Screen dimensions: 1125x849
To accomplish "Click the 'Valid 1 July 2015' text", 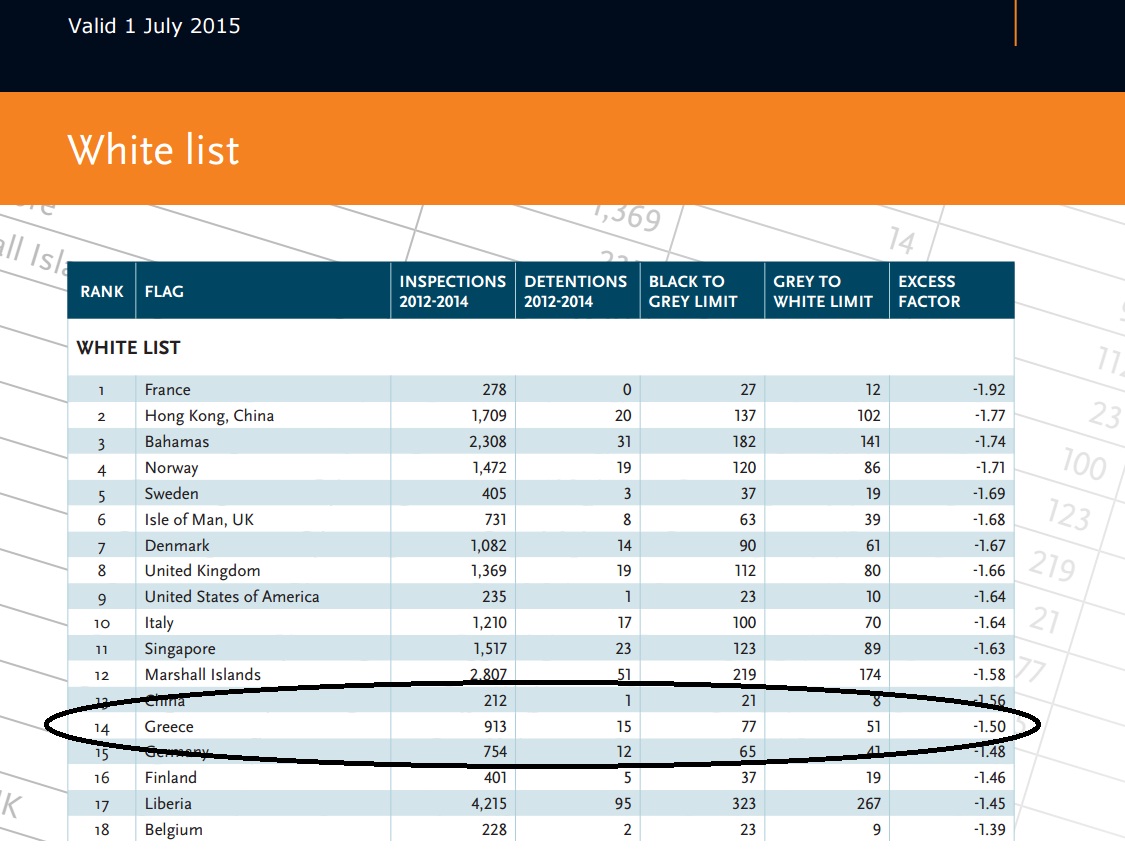I will [x=154, y=27].
